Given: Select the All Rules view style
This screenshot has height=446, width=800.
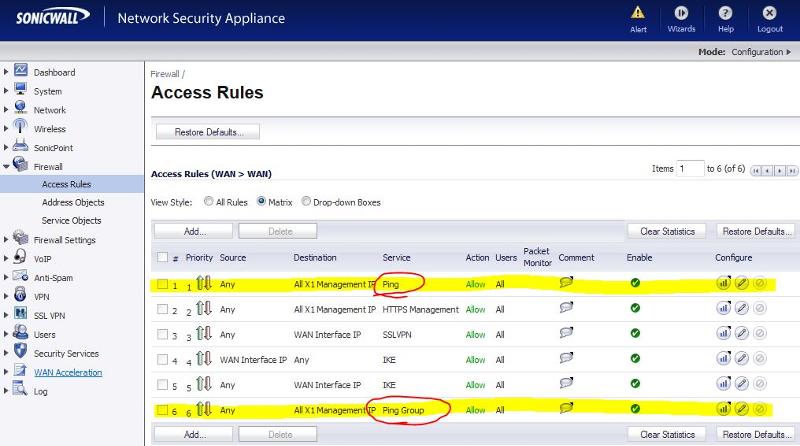Looking at the screenshot, I should pyautogui.click(x=208, y=201).
